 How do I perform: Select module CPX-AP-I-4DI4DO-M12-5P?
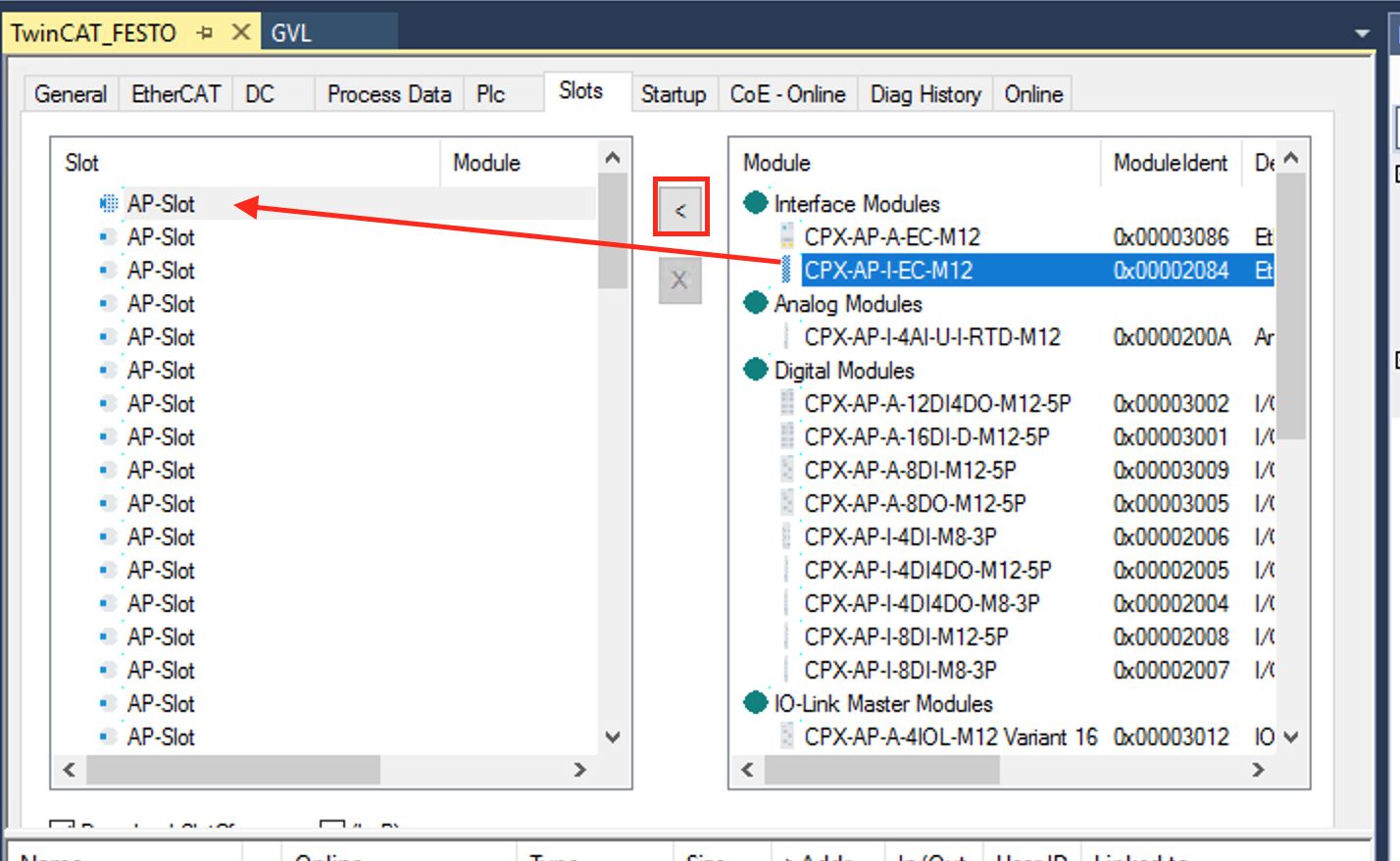click(x=927, y=571)
